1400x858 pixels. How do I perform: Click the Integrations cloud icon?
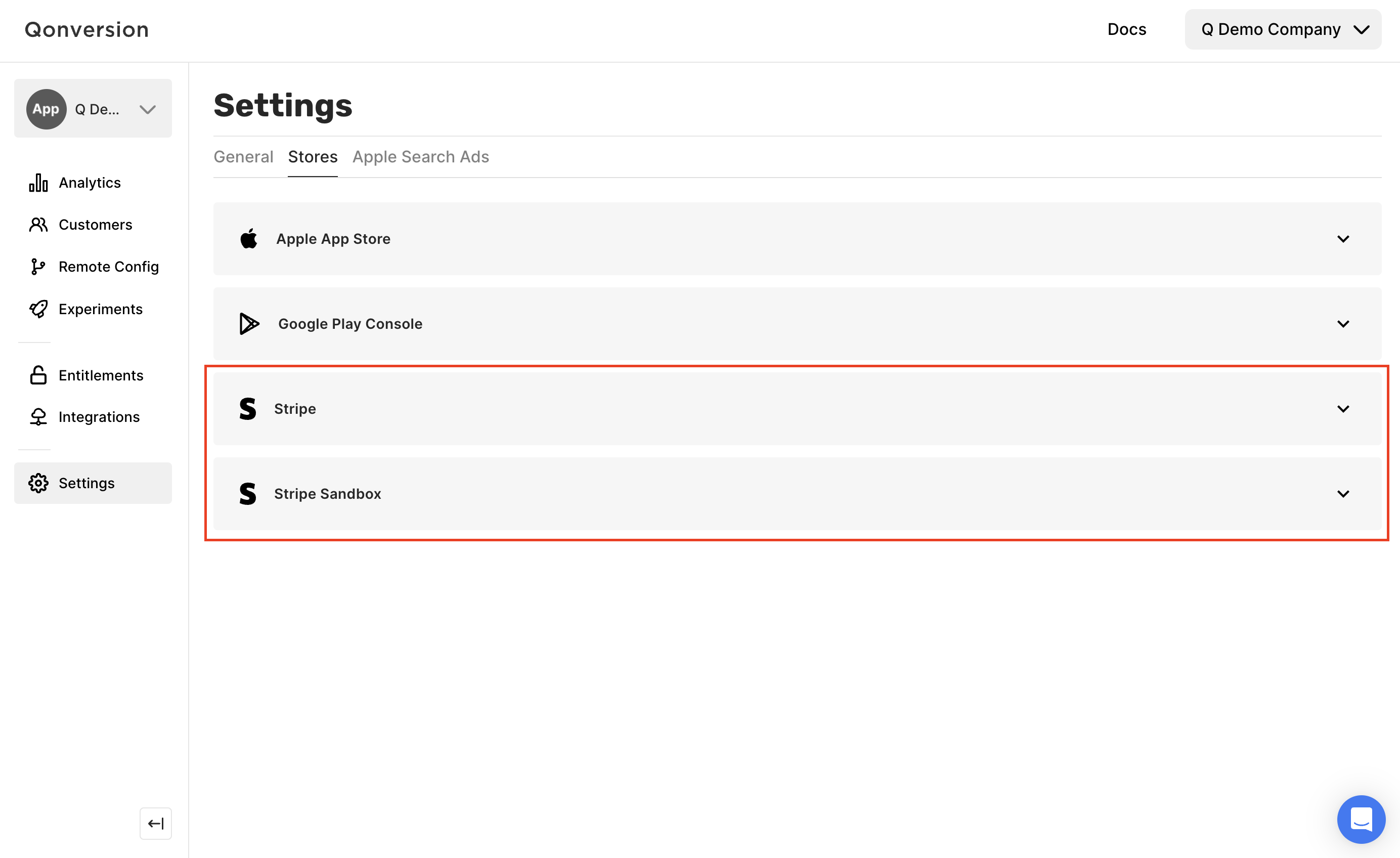[x=38, y=417]
